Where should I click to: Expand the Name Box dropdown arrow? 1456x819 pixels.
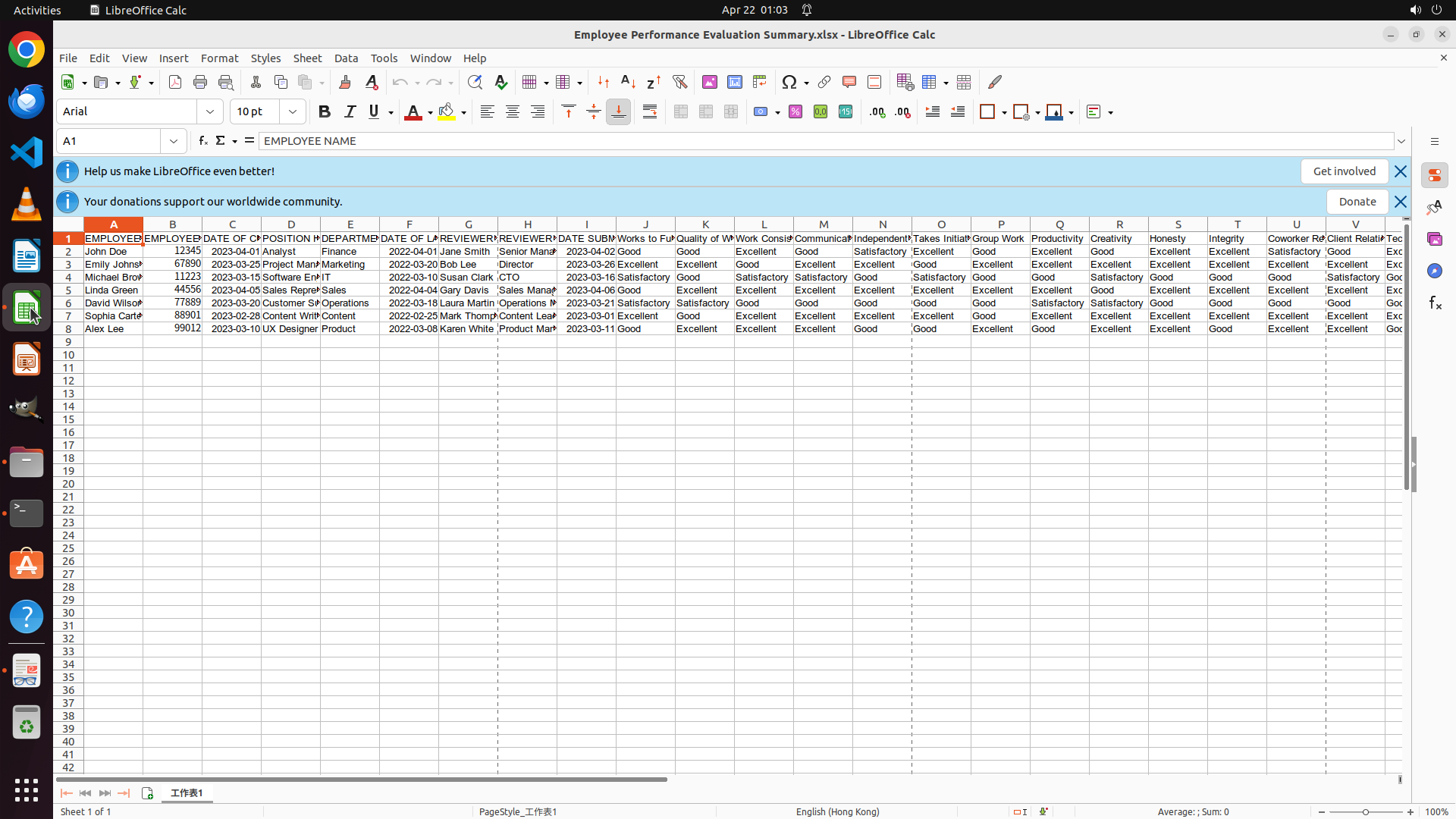coord(174,141)
